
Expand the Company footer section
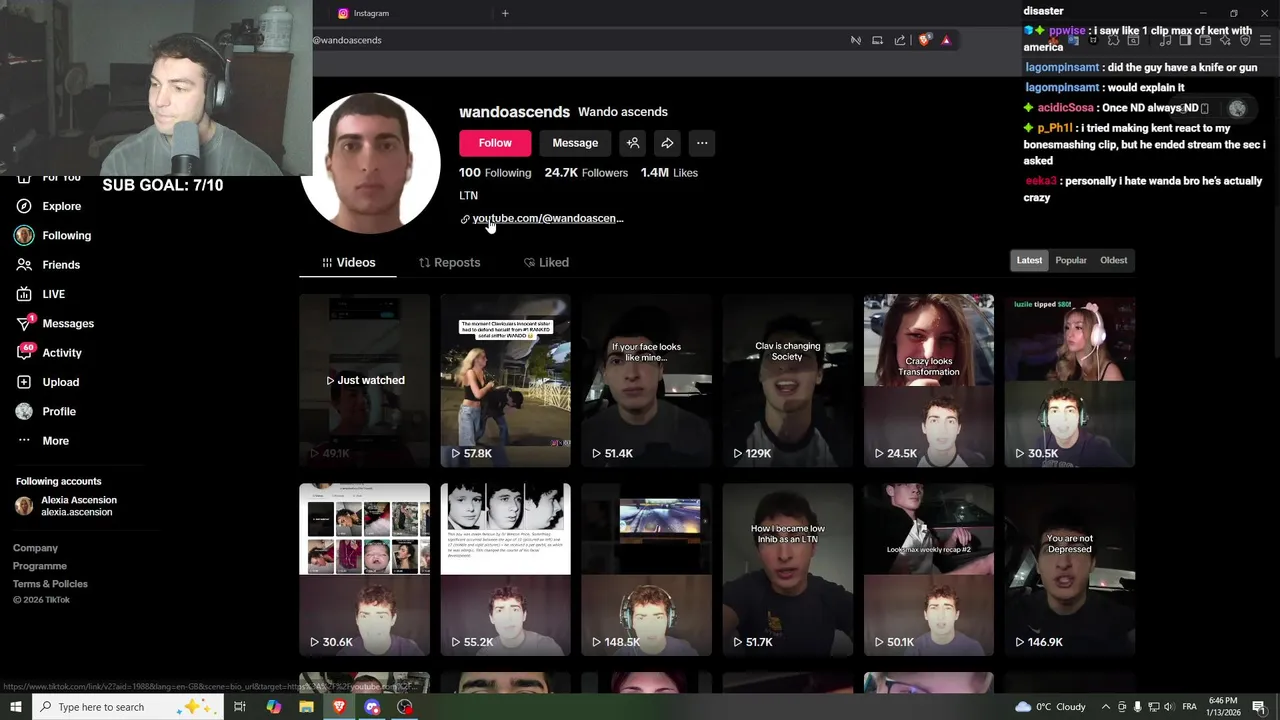tap(35, 548)
